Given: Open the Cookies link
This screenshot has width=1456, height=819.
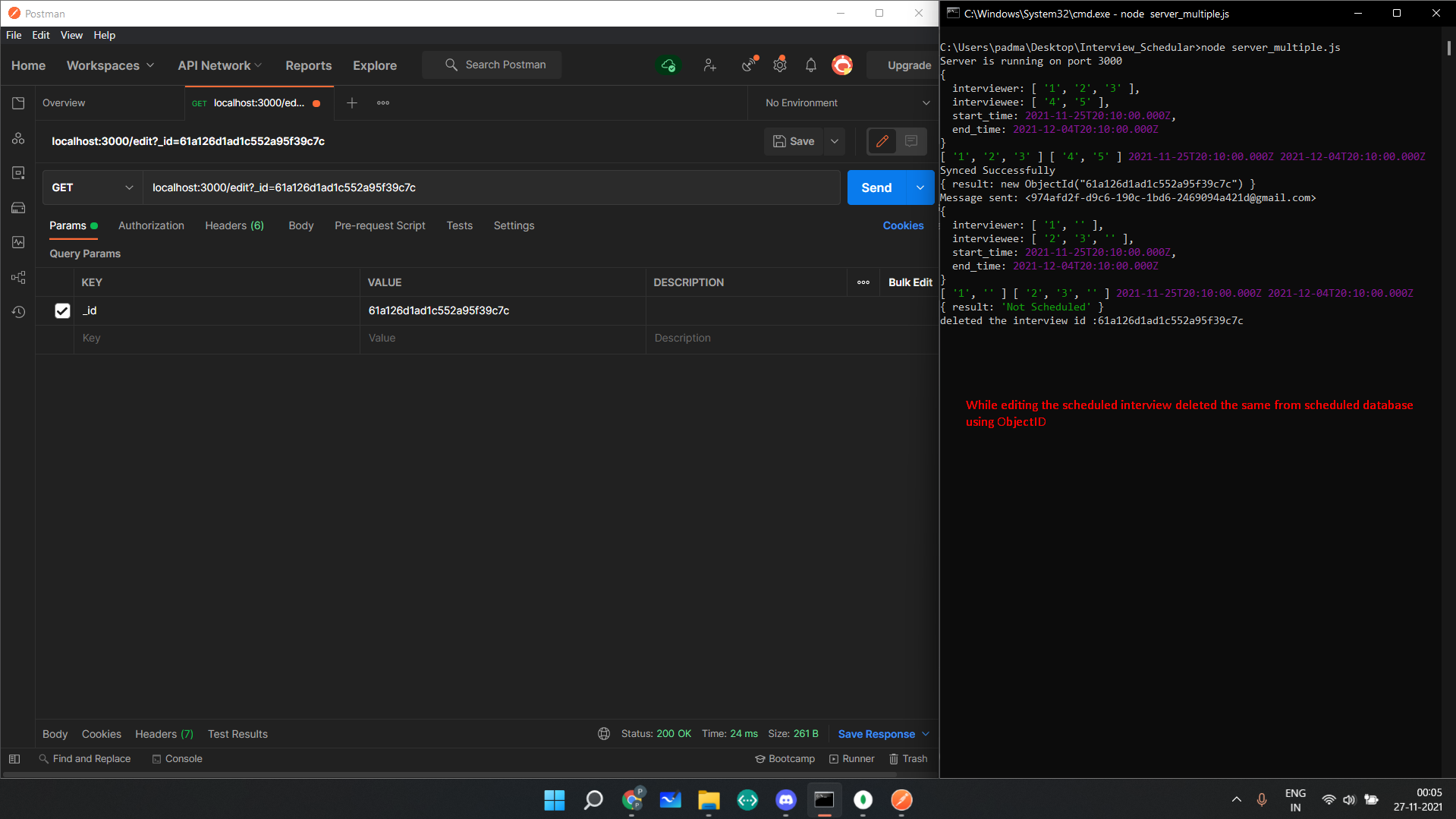Looking at the screenshot, I should (x=903, y=225).
